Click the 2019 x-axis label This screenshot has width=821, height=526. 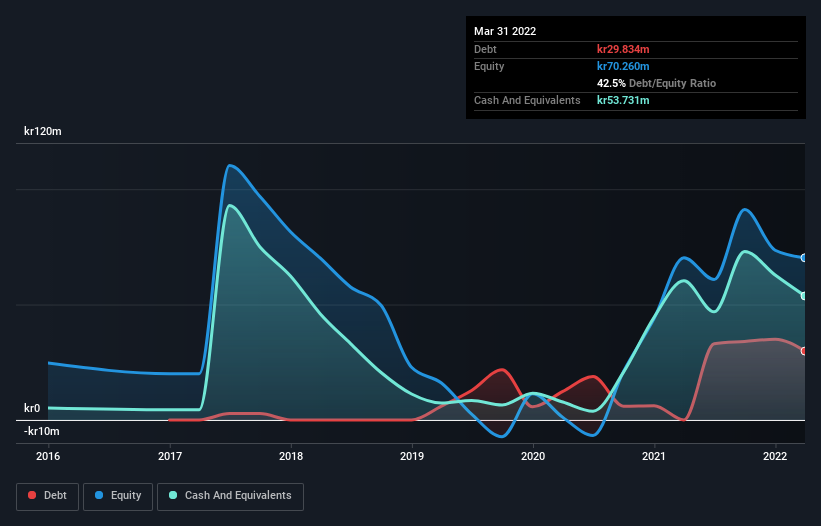tap(412, 456)
